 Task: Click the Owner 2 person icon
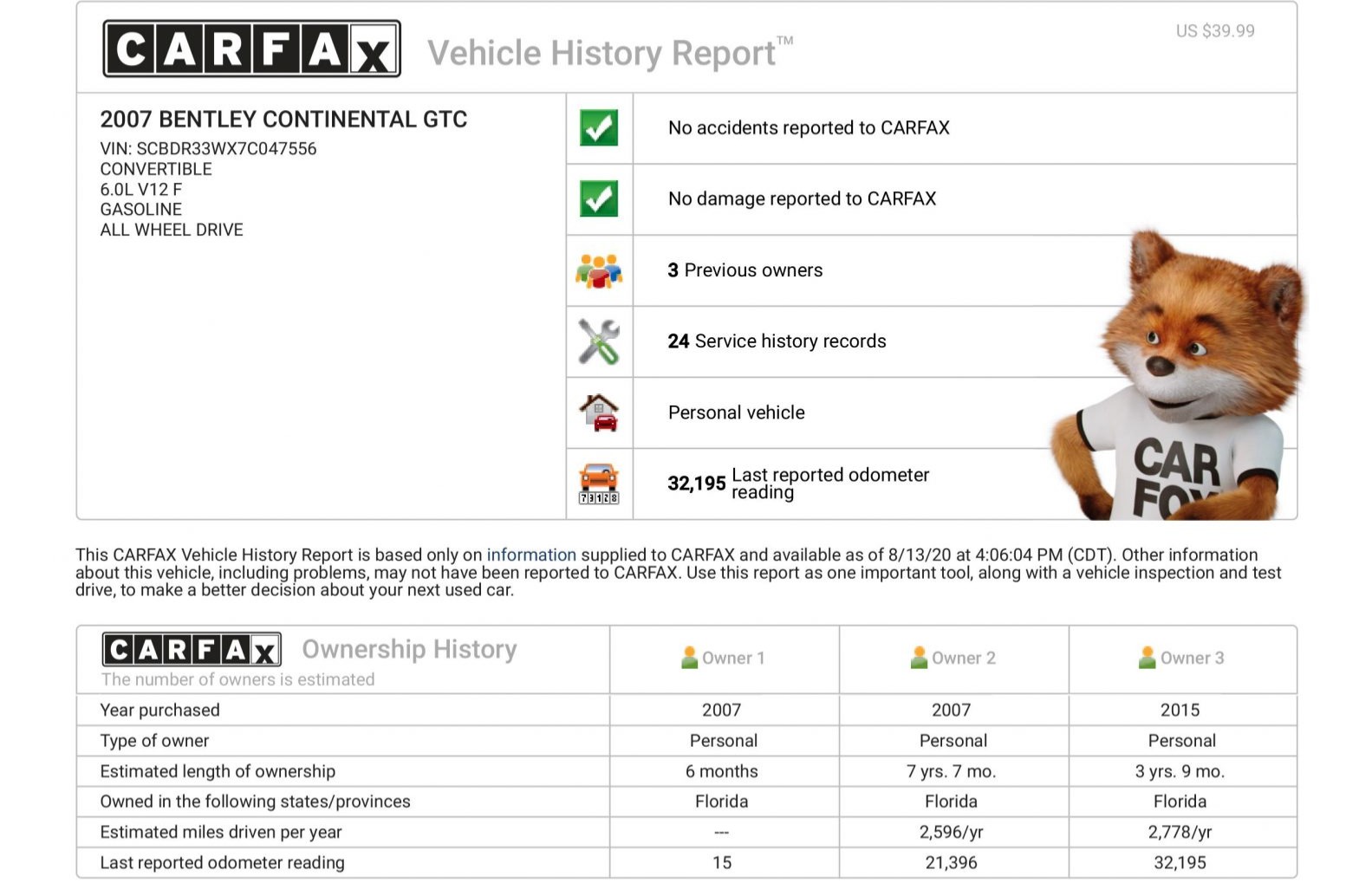click(919, 658)
